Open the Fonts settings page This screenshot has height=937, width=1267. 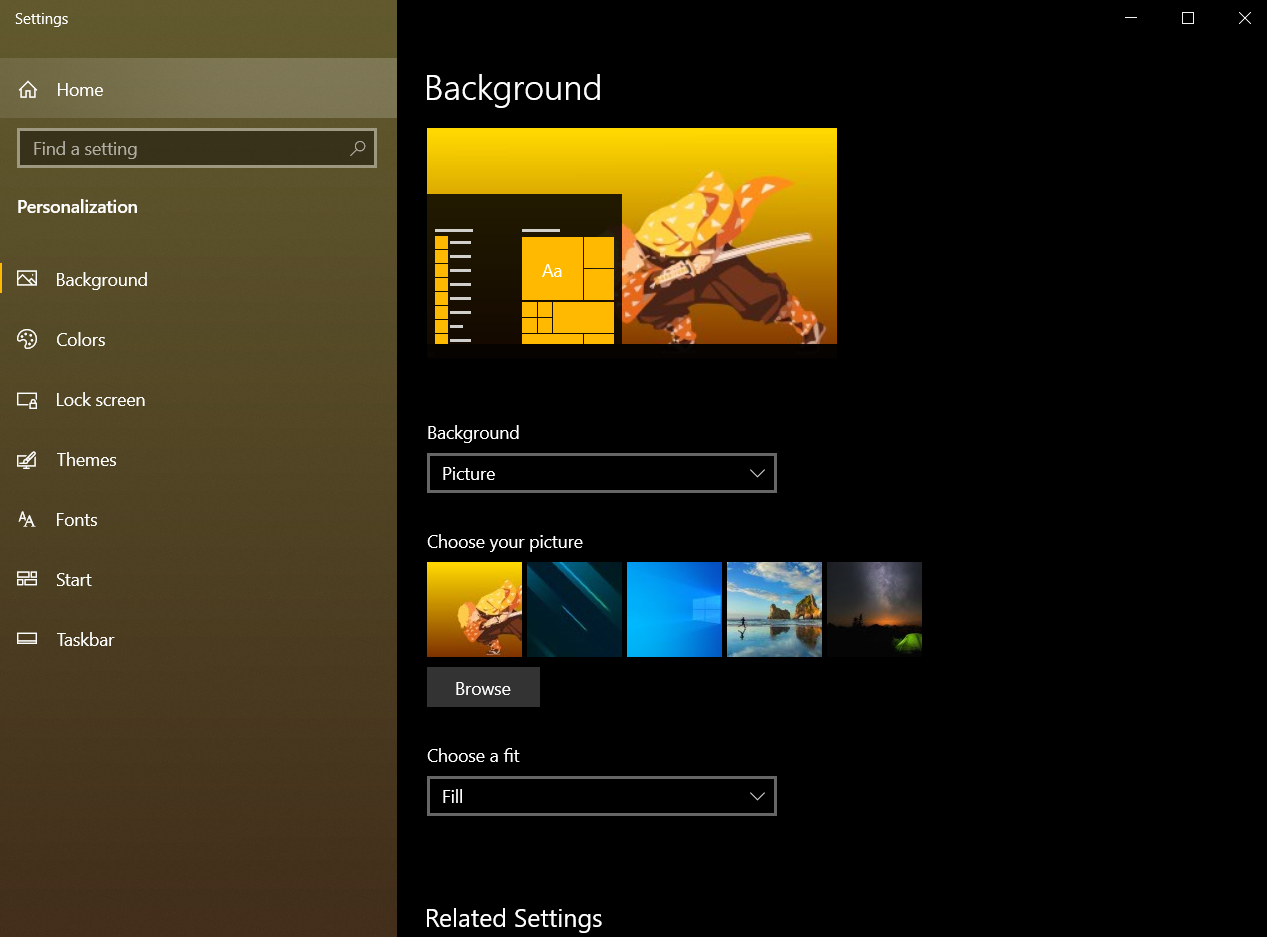[198, 520]
